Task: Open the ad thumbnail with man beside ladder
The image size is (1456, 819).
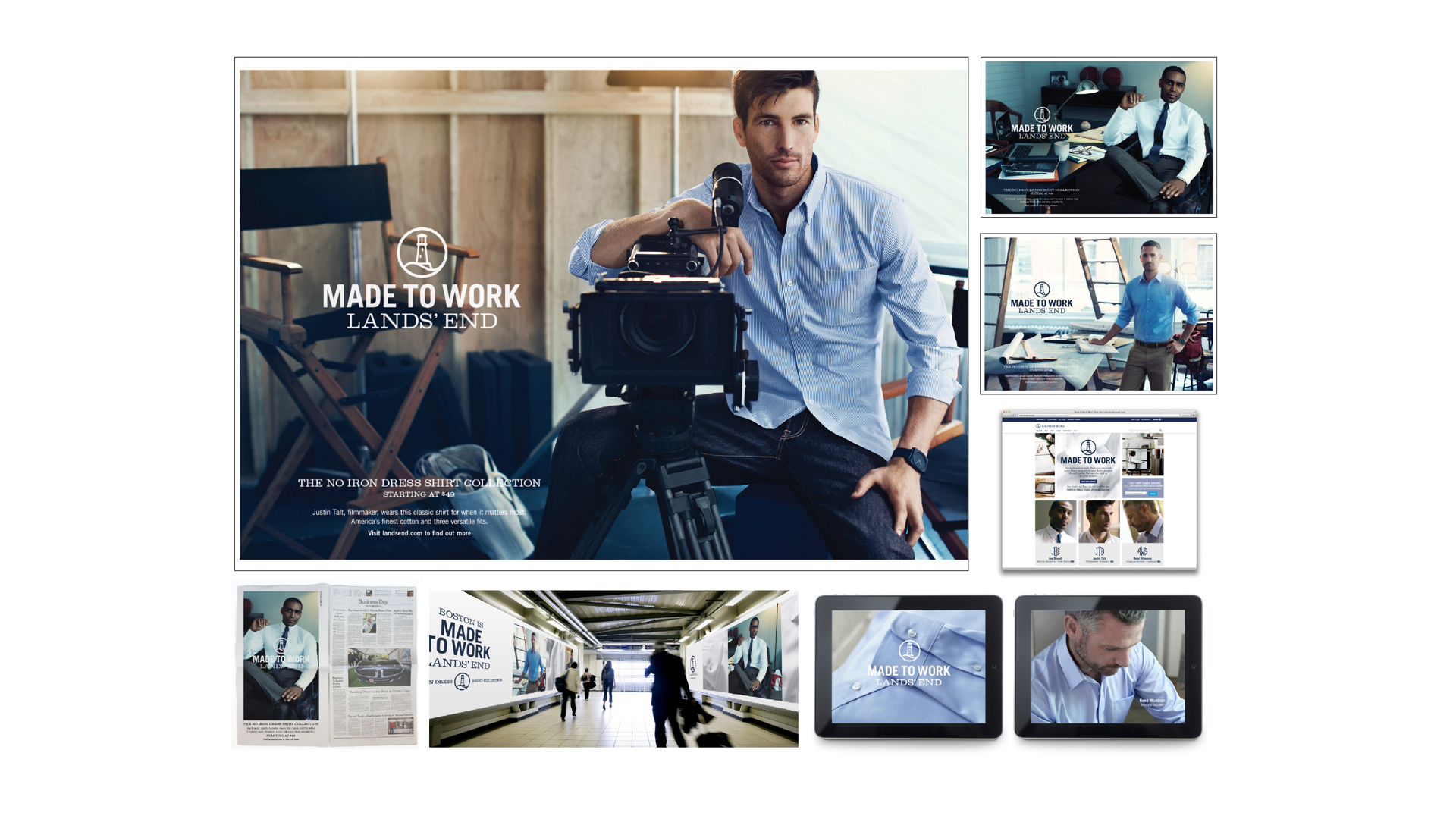Action: click(1099, 314)
